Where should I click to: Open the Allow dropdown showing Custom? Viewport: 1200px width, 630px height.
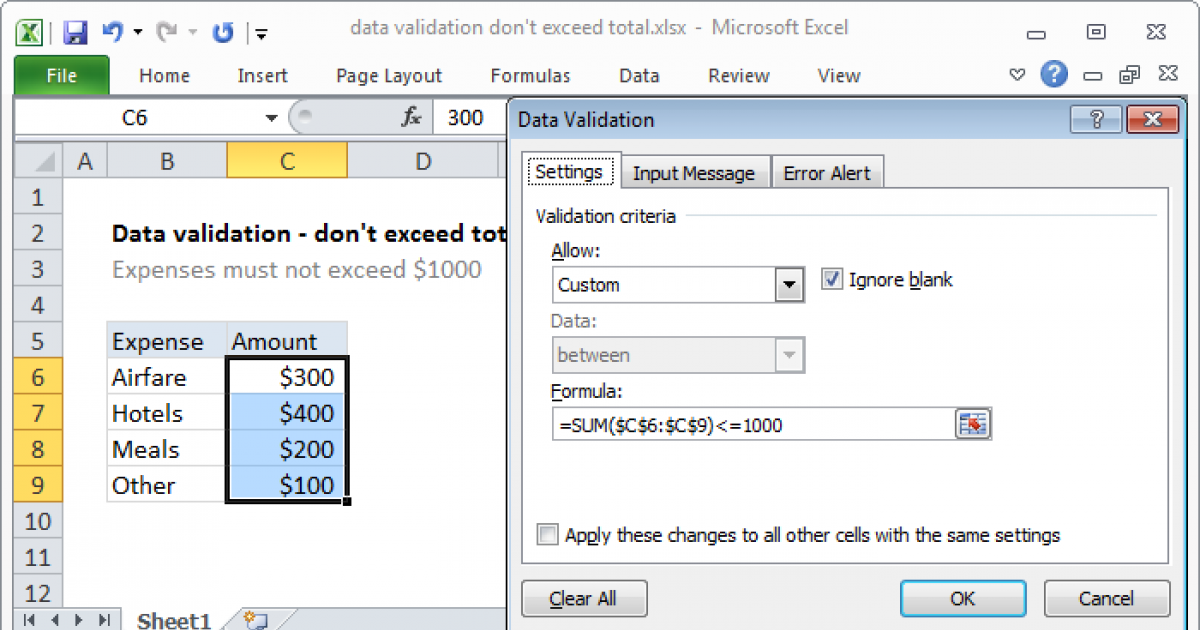789,285
